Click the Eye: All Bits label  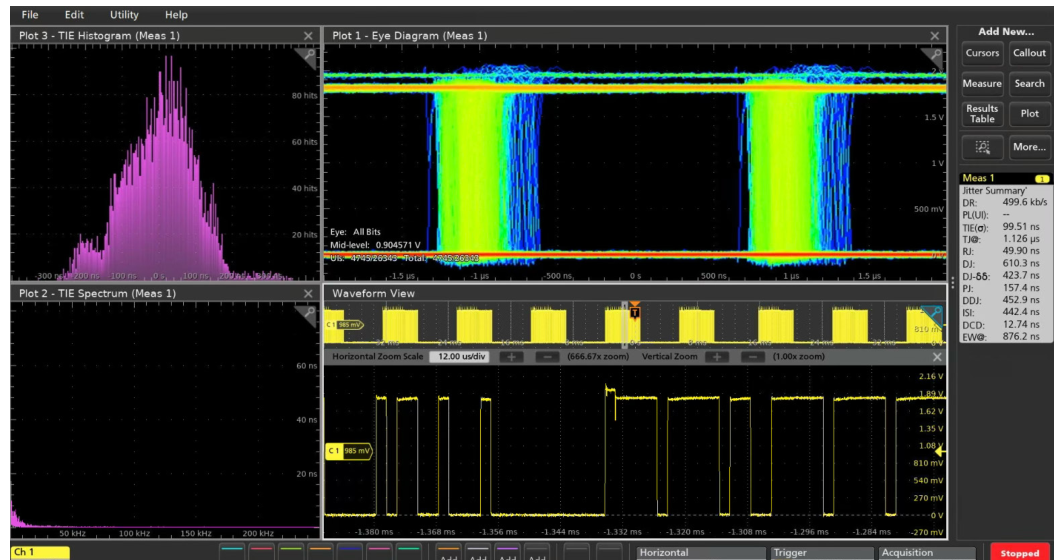coord(356,232)
